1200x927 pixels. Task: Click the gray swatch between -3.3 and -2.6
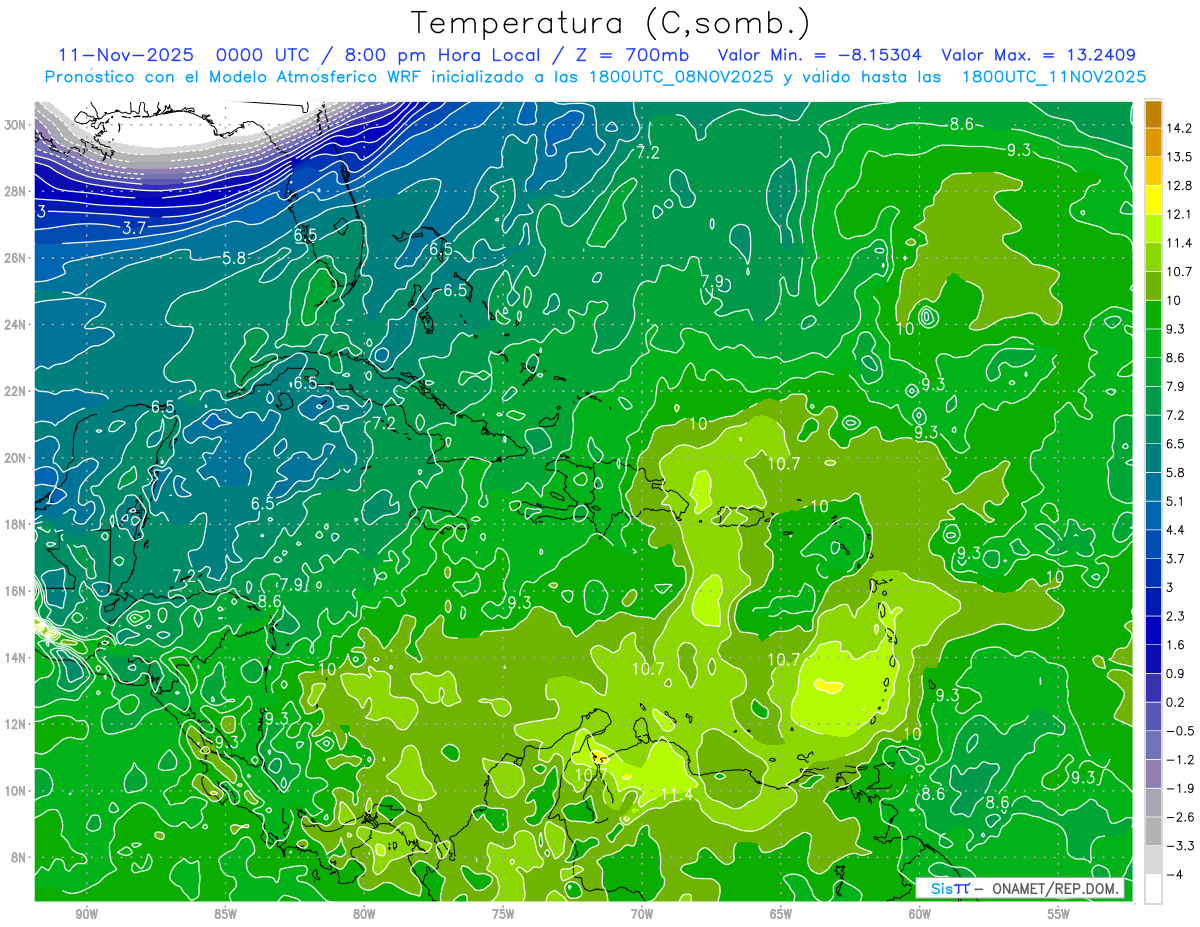1153,831
